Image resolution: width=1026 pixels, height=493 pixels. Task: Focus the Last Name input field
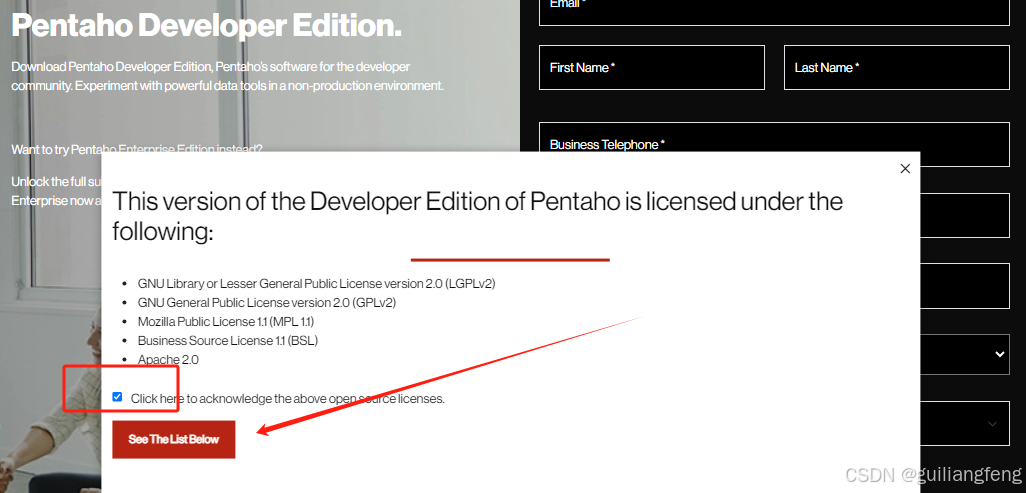pos(896,67)
